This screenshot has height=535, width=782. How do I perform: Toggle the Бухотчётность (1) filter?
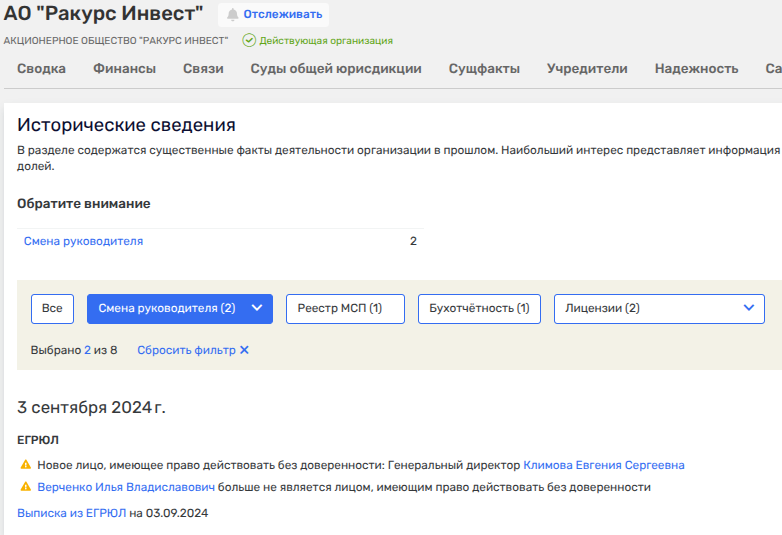pyautogui.click(x=479, y=309)
